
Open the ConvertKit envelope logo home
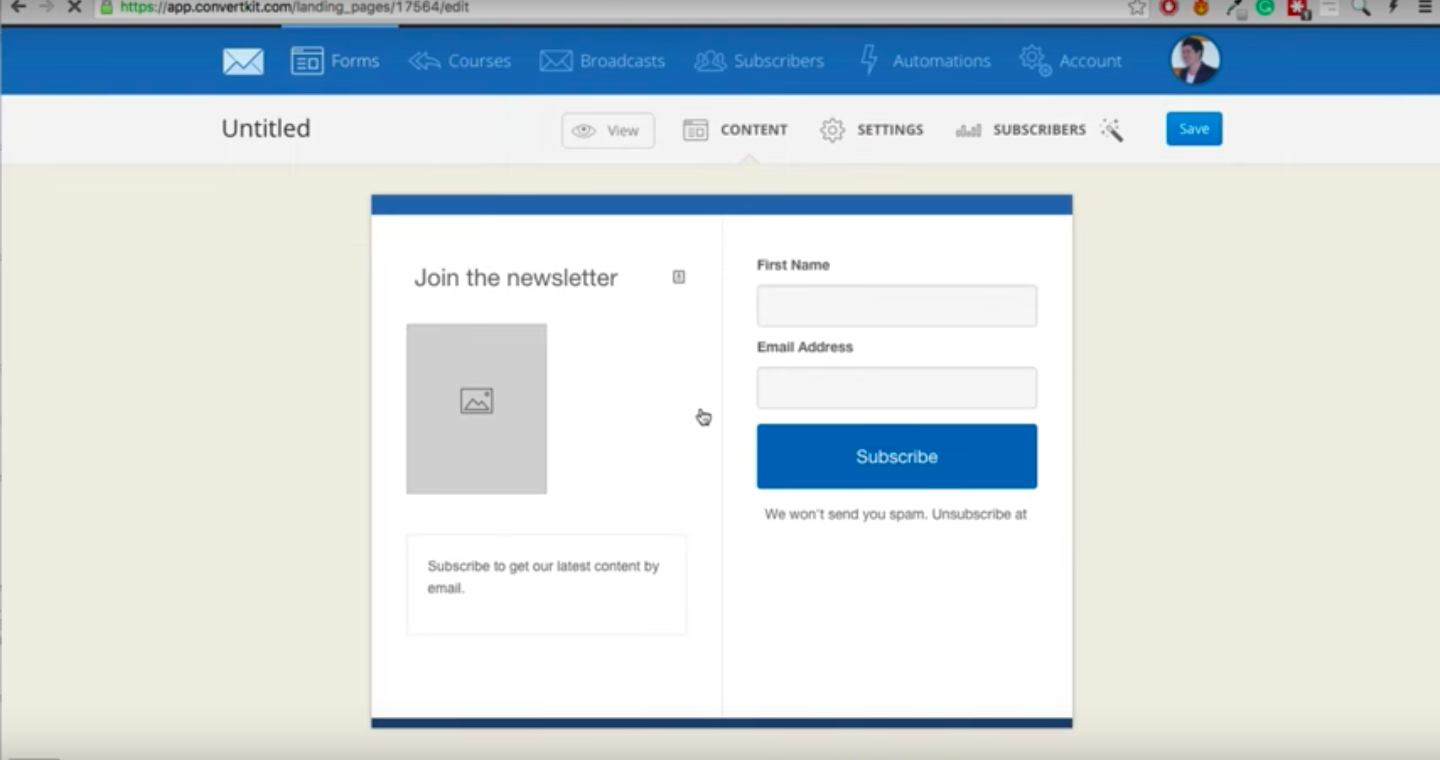(x=243, y=62)
